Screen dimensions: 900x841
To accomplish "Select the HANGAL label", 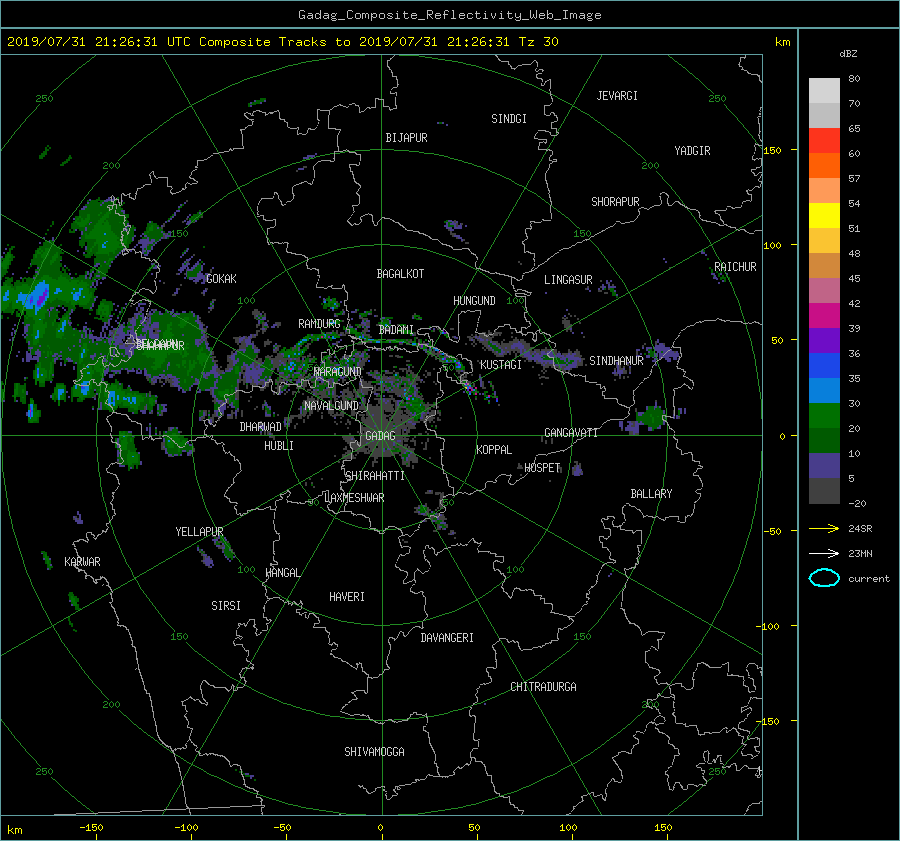I will tap(282, 573).
